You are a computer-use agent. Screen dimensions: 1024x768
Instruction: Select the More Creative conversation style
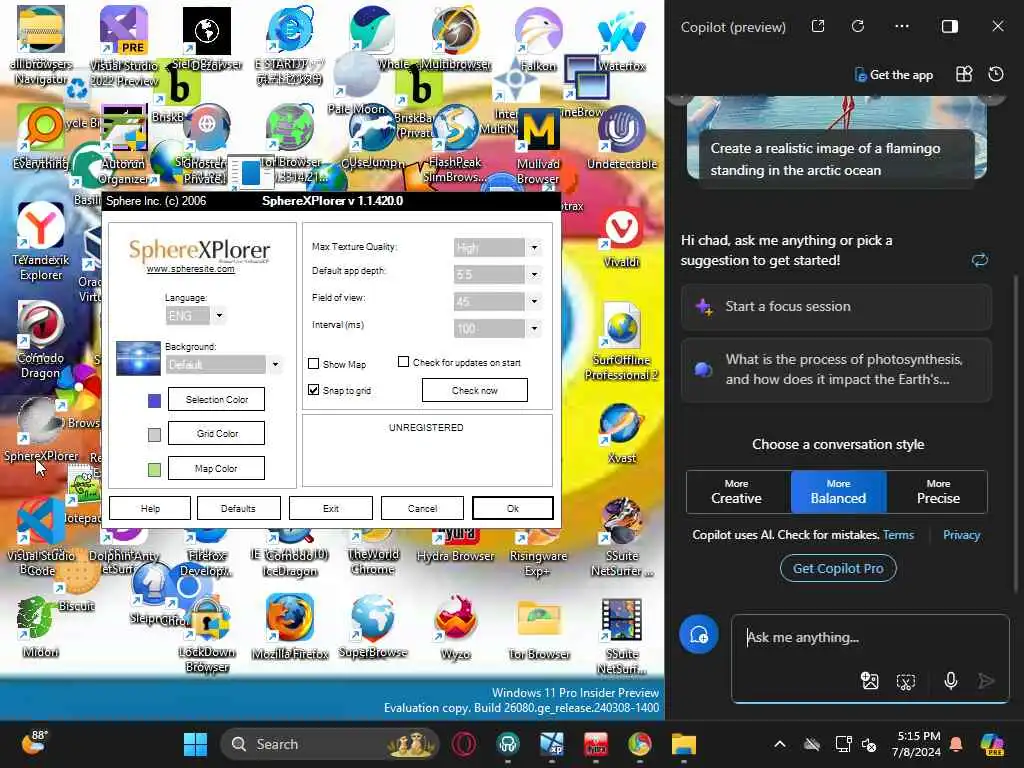[x=737, y=492]
